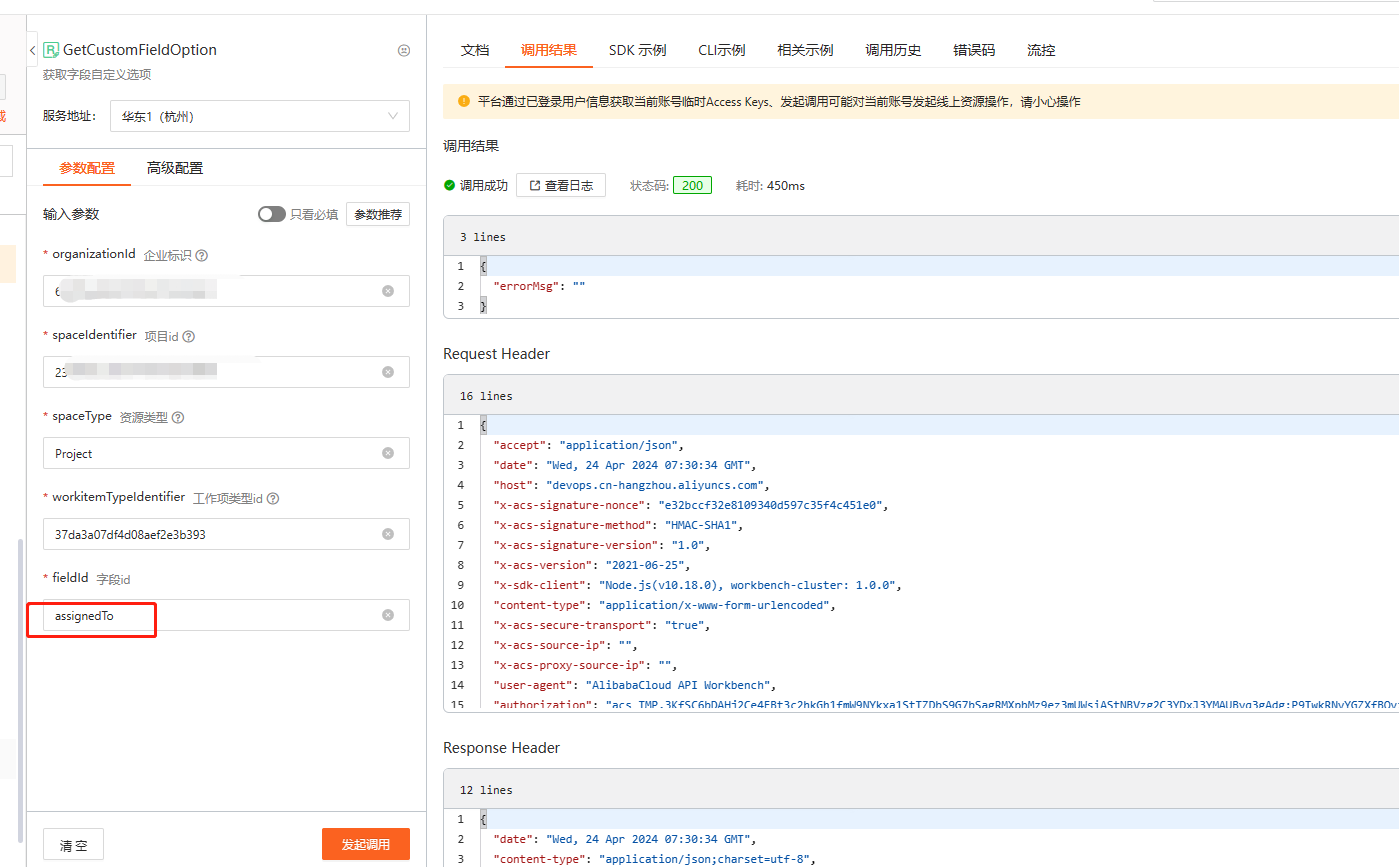Open the 调用结果 tab
The width and height of the screenshot is (1399, 867).
549,50
